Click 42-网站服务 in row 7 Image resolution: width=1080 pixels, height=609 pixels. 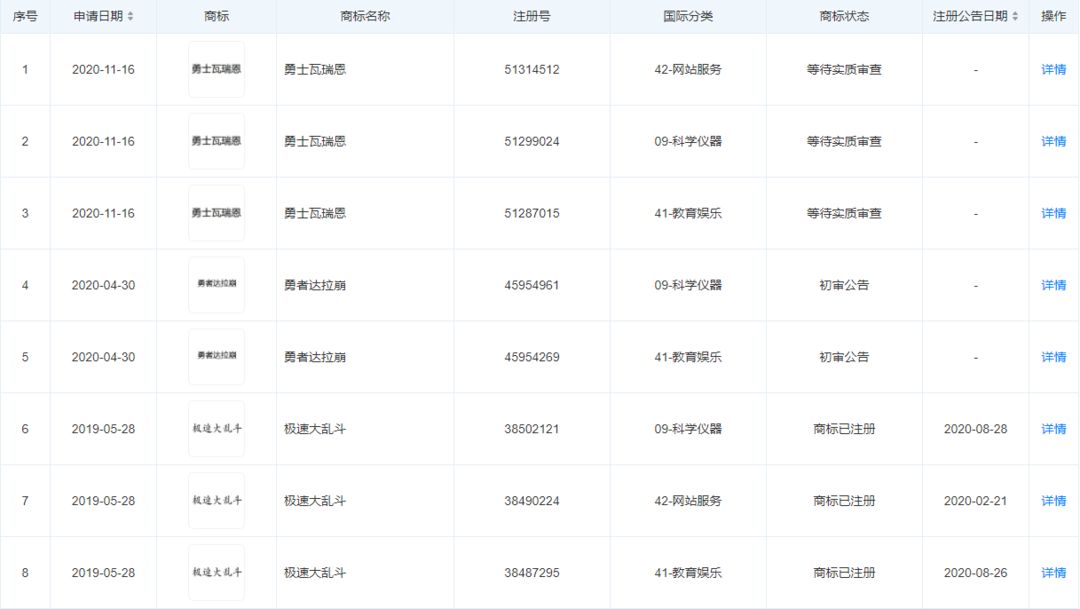point(688,501)
